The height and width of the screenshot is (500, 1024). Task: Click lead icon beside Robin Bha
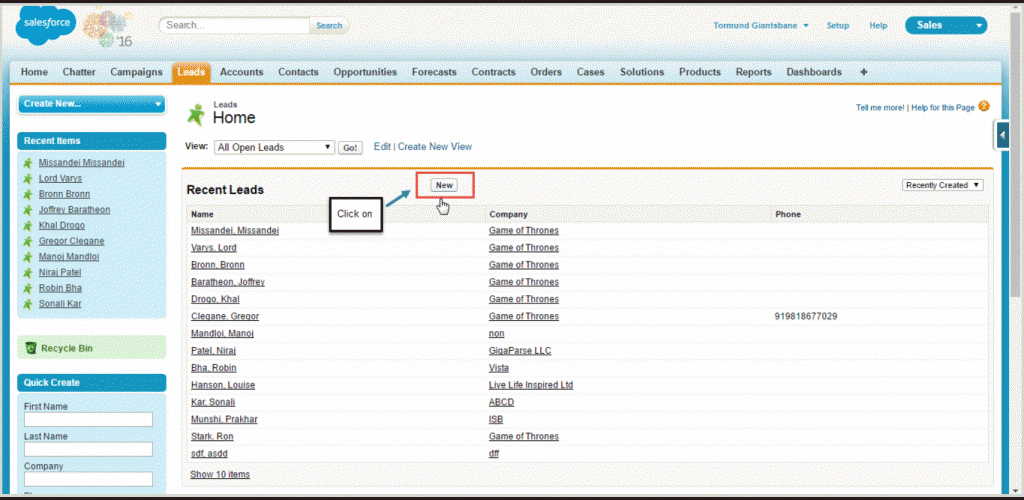[27, 289]
